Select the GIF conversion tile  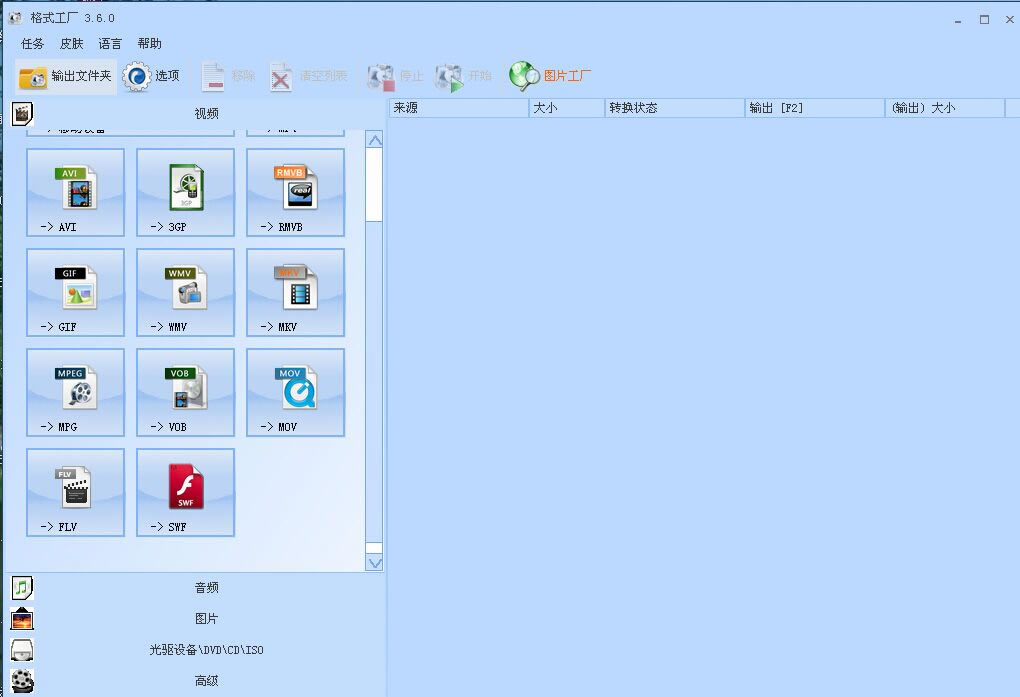tap(76, 292)
